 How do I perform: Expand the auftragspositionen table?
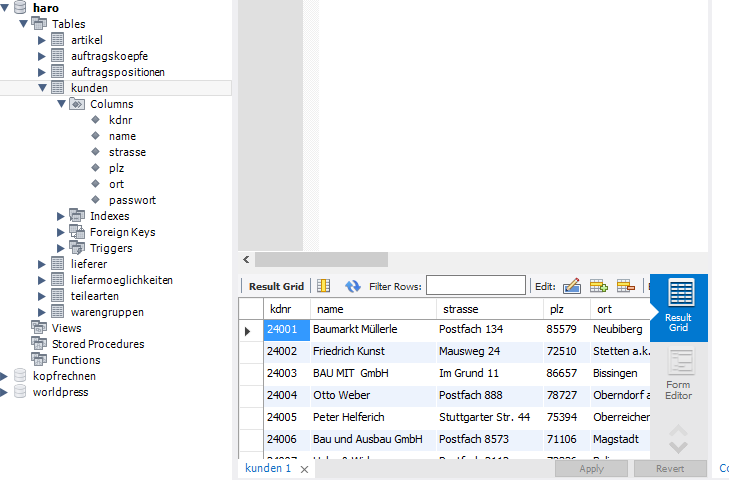click(42, 72)
